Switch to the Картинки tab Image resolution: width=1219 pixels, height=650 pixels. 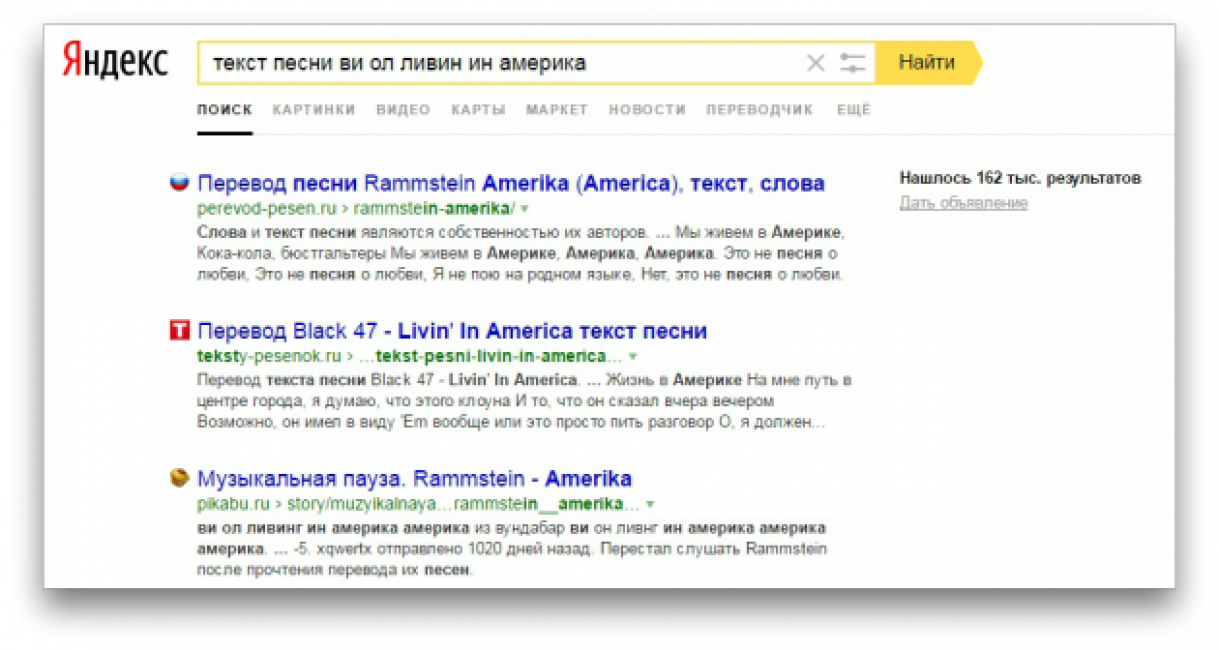tap(313, 110)
